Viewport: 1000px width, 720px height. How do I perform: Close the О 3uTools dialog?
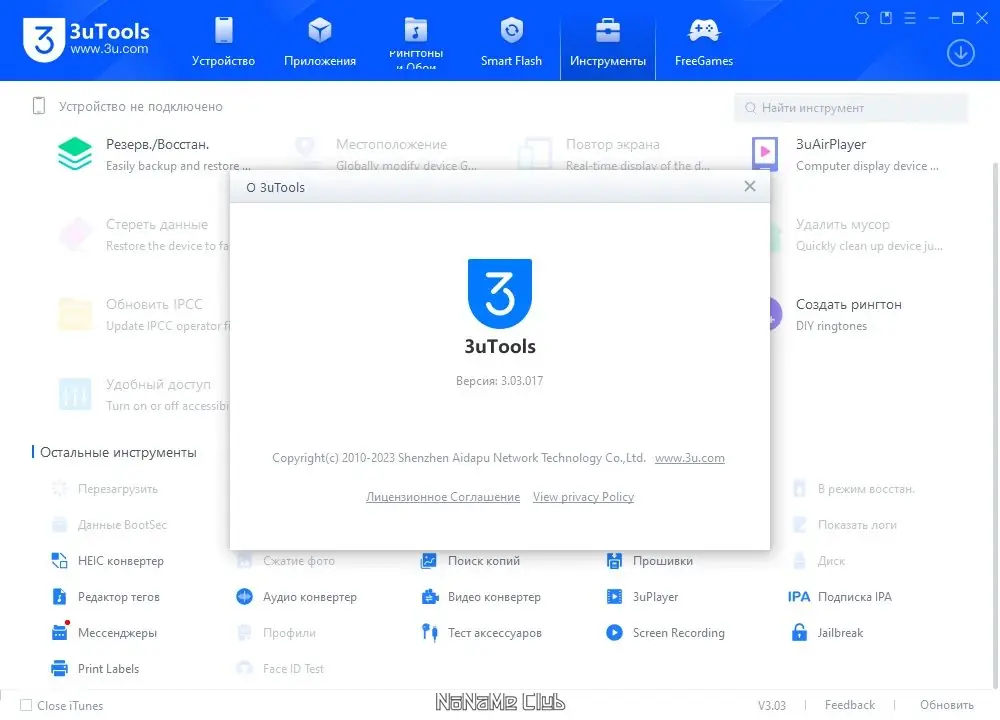click(750, 186)
